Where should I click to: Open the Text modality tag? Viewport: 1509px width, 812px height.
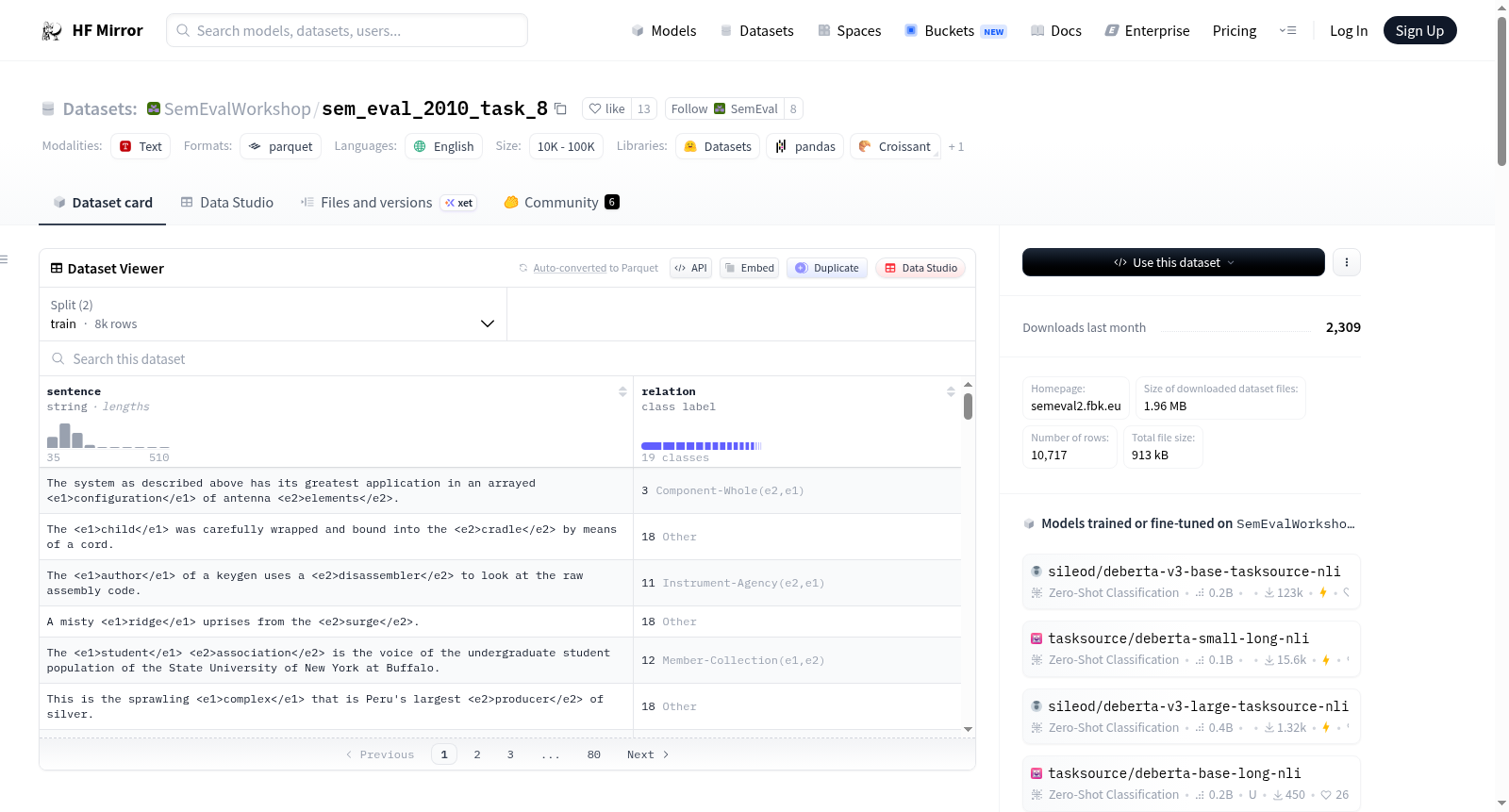coord(141,146)
